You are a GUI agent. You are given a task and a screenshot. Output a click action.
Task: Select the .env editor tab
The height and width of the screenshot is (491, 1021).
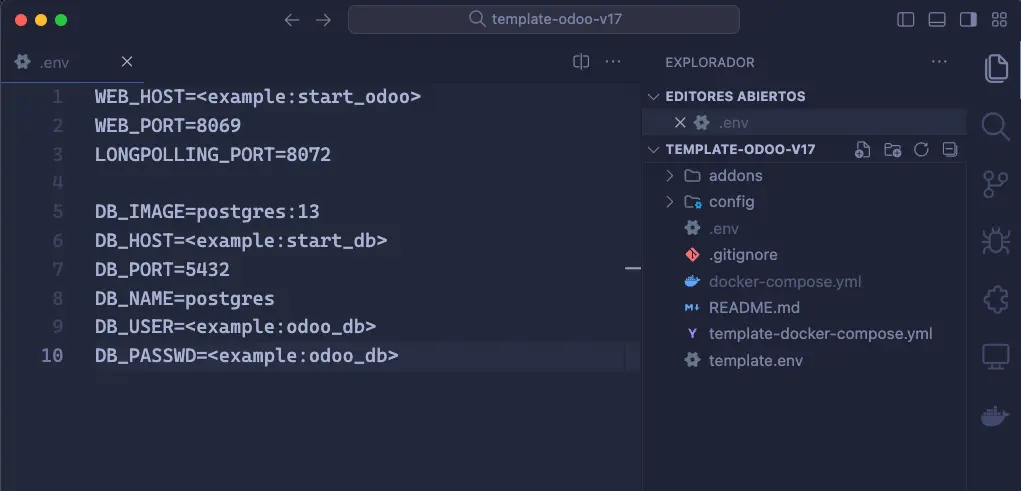(54, 63)
